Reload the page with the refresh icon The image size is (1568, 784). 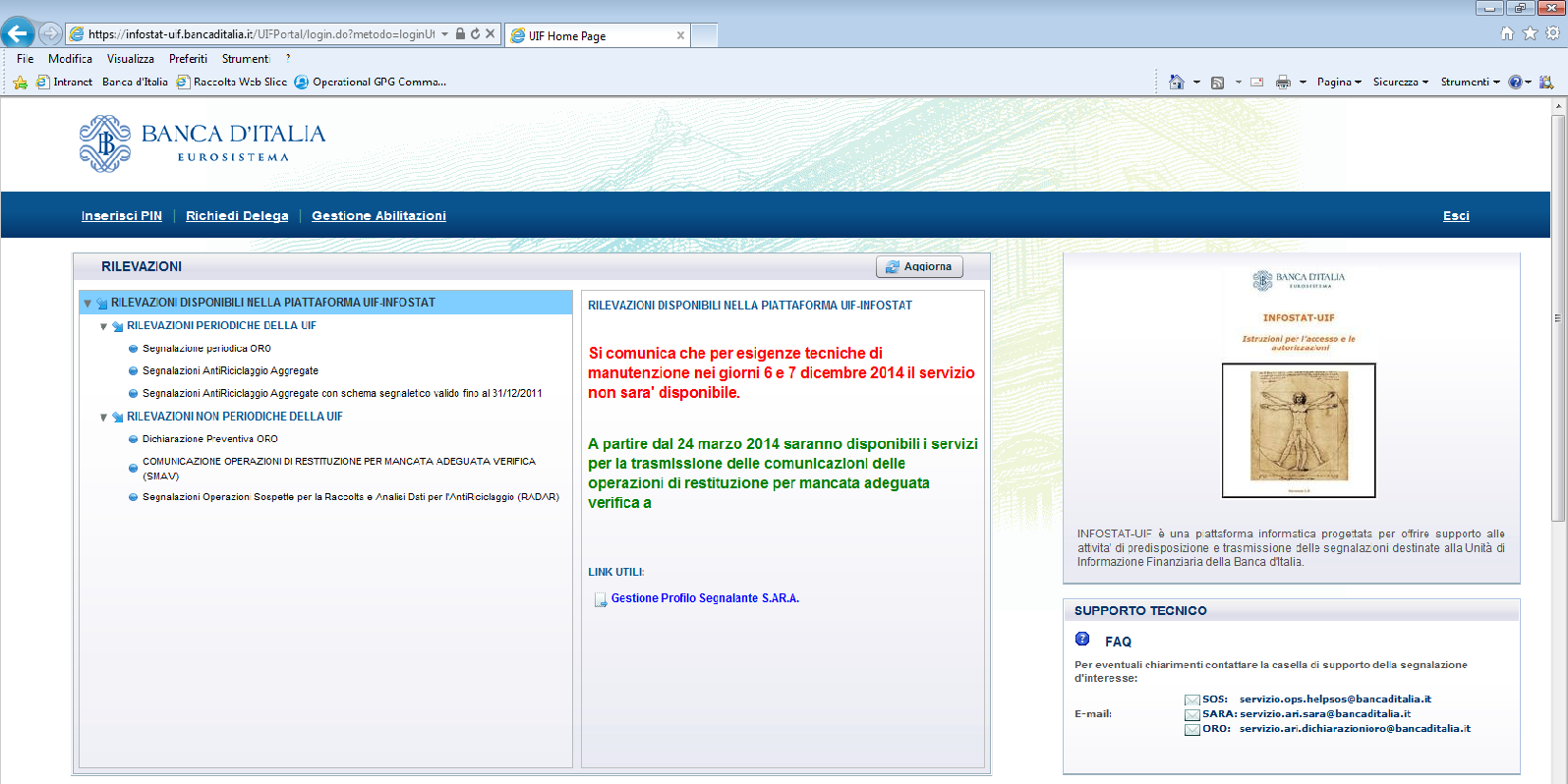[x=475, y=33]
